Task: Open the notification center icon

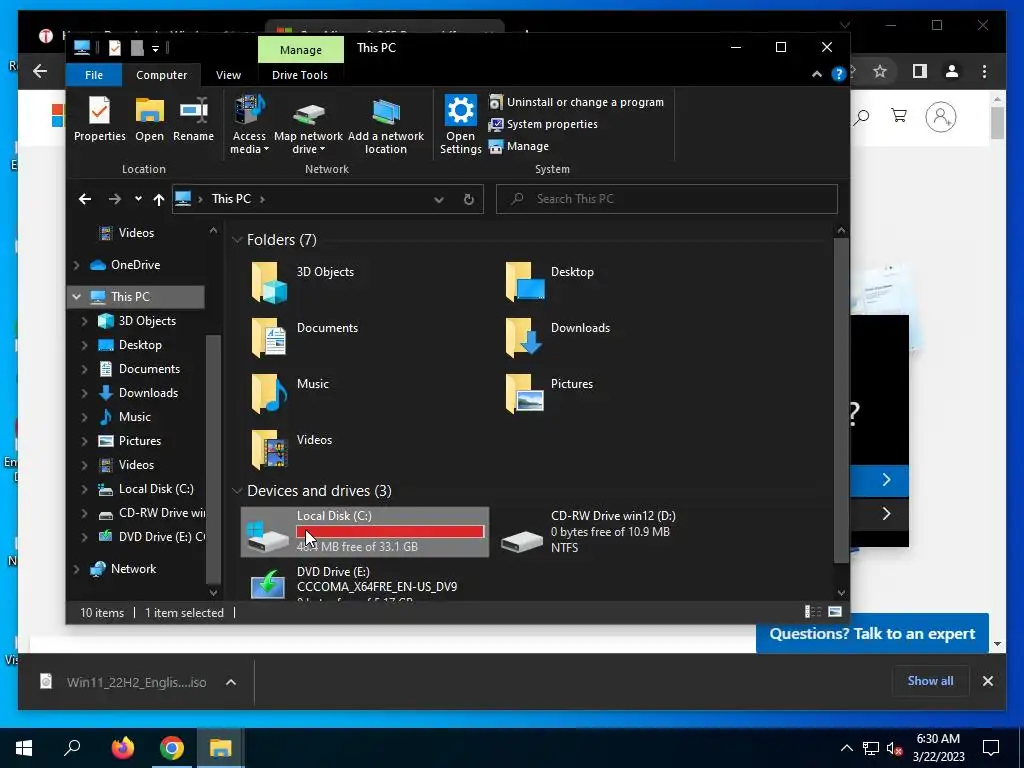Action: click(991, 748)
